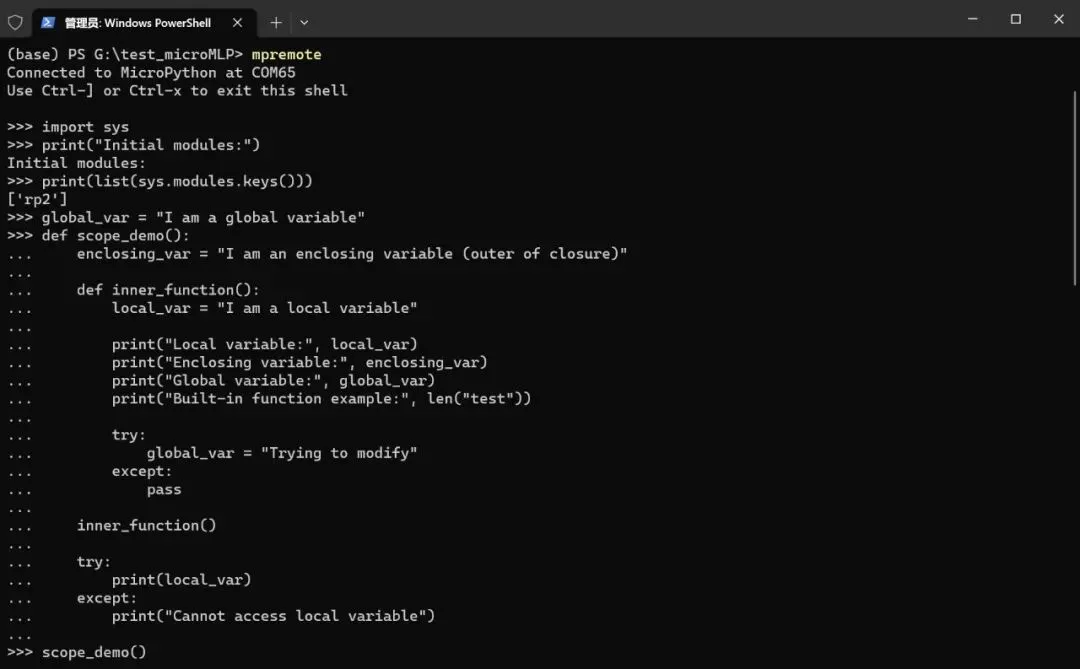Screen dimensions: 1080x669
Task: Click the administrator shield icon in title bar
Action: [15, 23]
